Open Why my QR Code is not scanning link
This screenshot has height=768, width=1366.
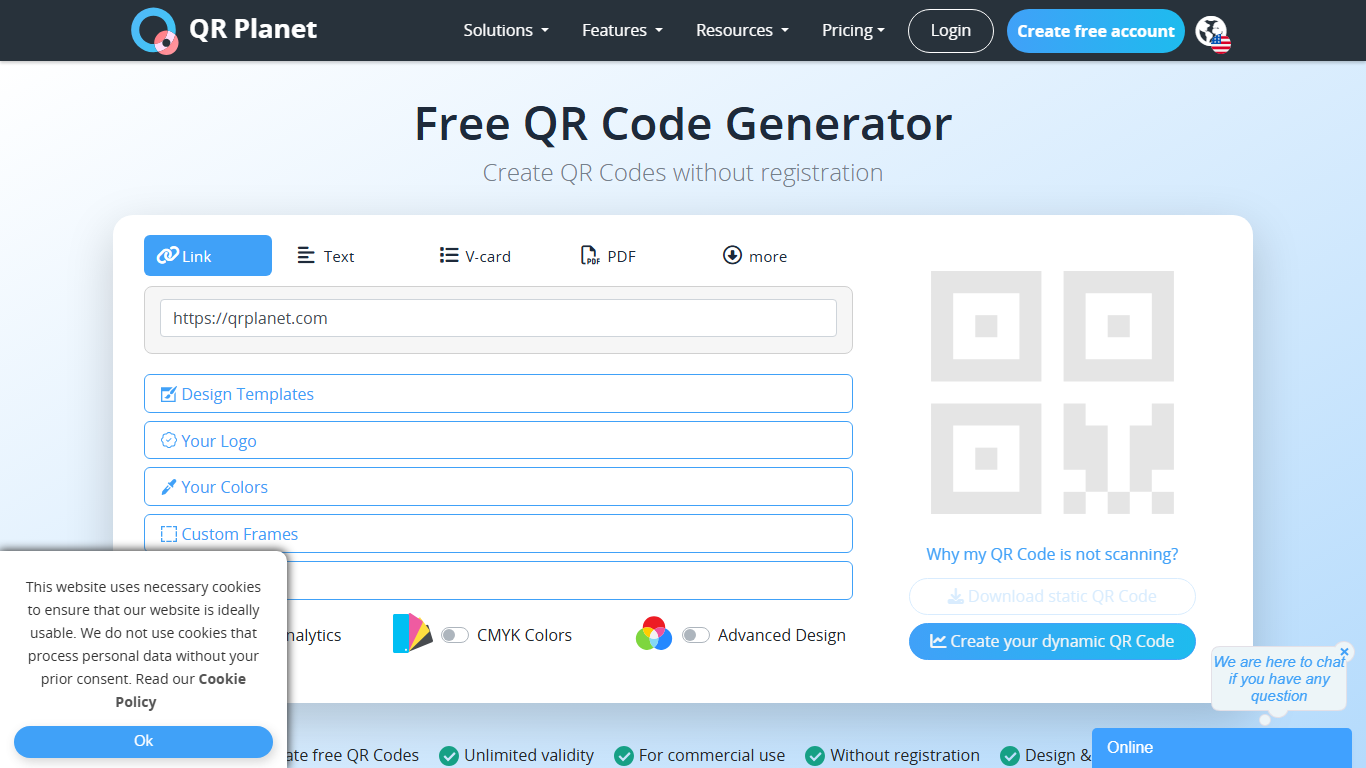click(x=1052, y=554)
